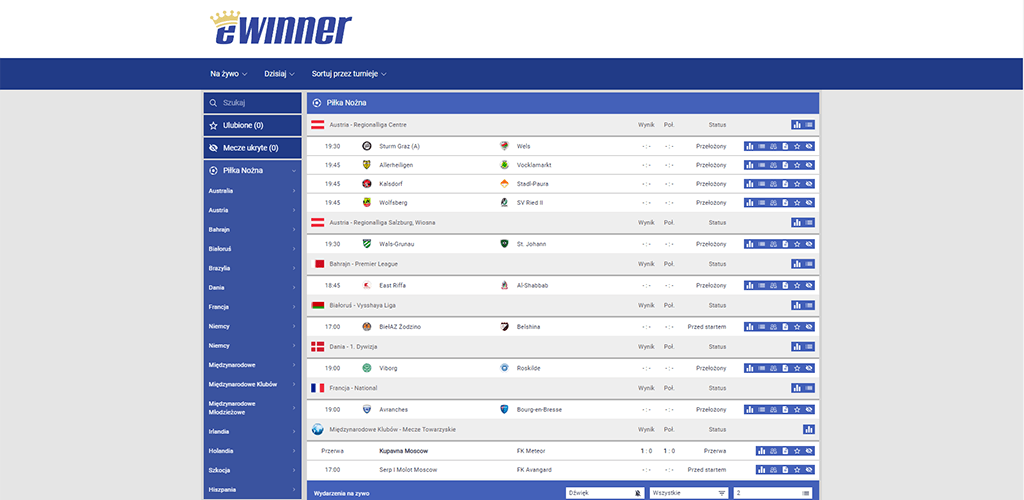Viewport: 1024px width, 500px height.
Task: Open table list icon for Wals-Grunau match
Action: 761,244
